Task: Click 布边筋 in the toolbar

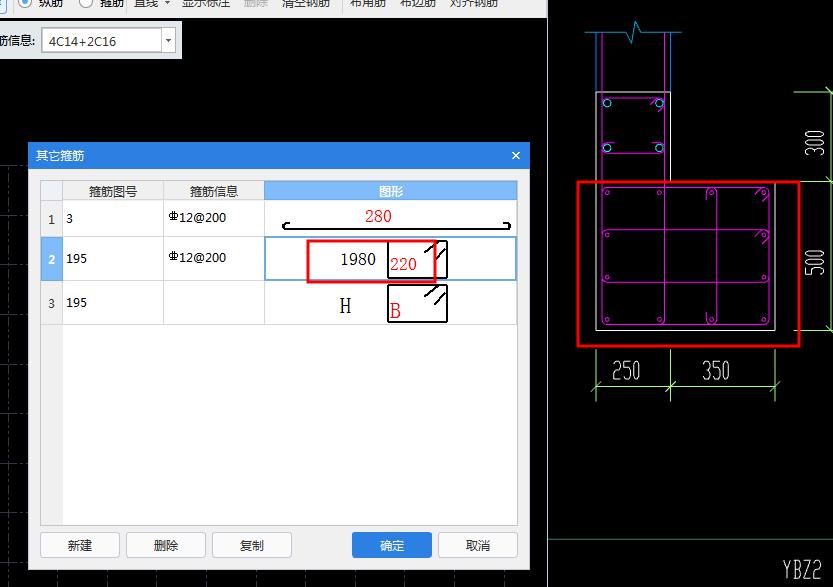Action: tap(418, 3)
